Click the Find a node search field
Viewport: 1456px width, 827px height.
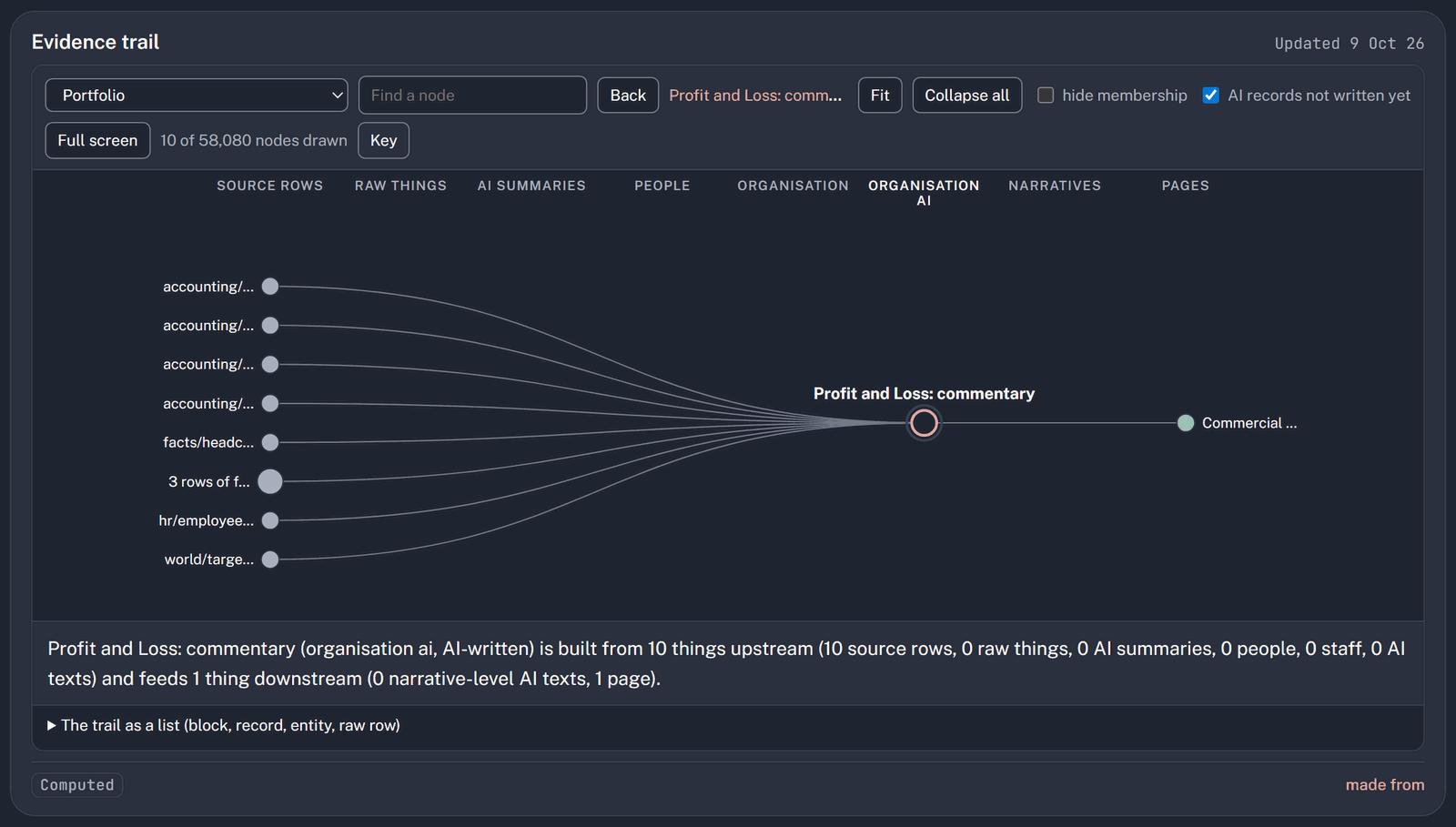(472, 96)
